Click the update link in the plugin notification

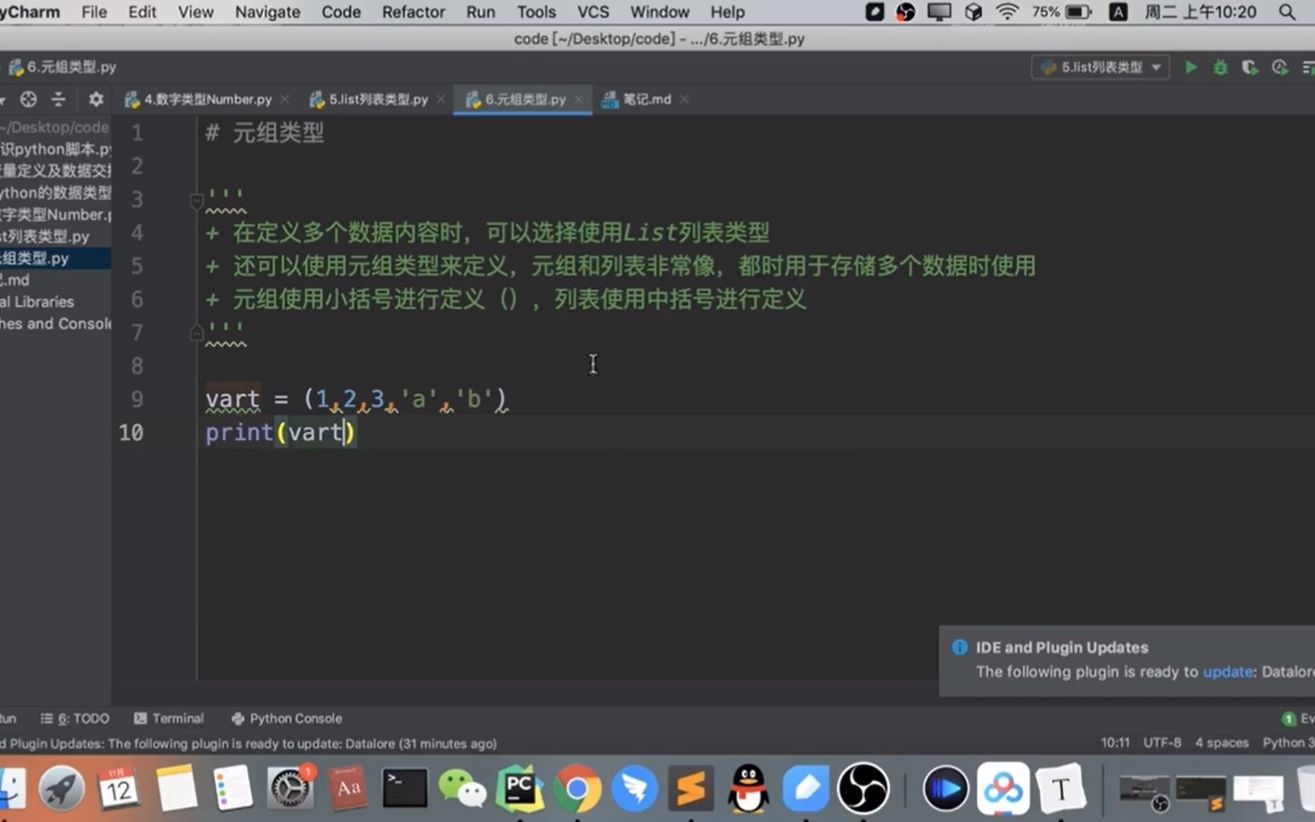1228,672
